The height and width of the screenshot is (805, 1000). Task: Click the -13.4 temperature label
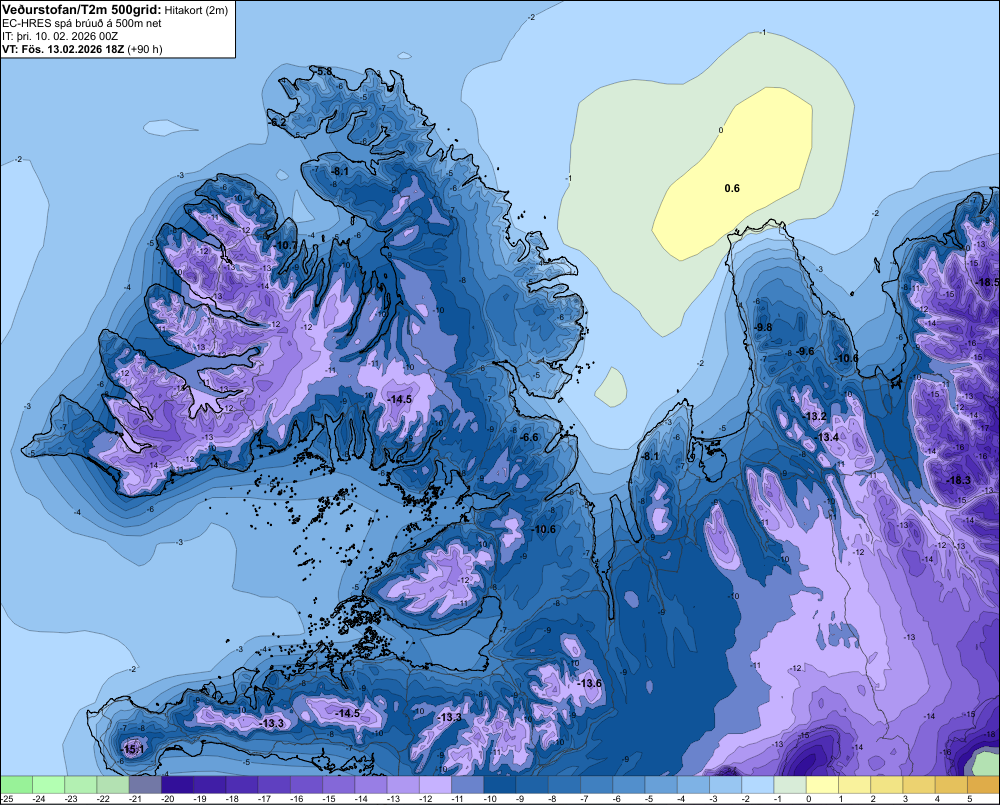point(827,437)
